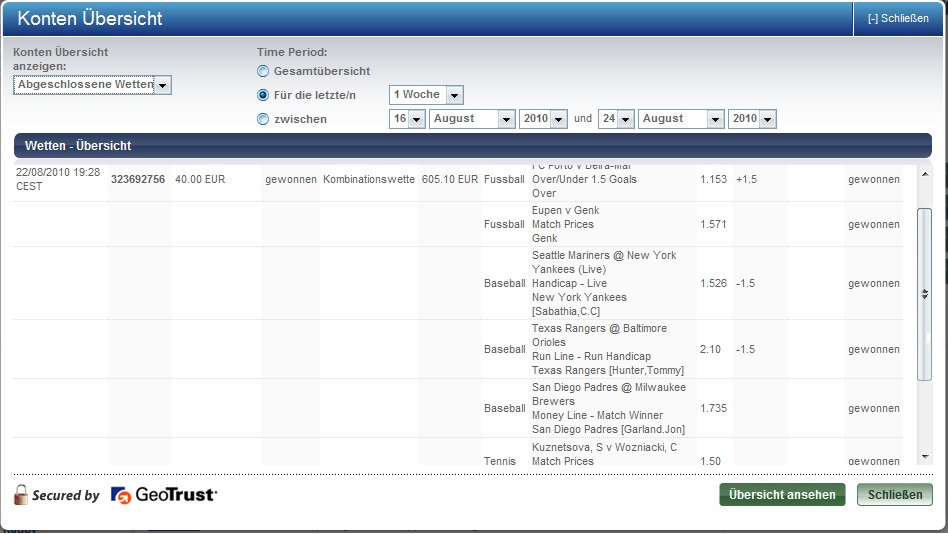Open the end month August dropdown

pos(680,119)
